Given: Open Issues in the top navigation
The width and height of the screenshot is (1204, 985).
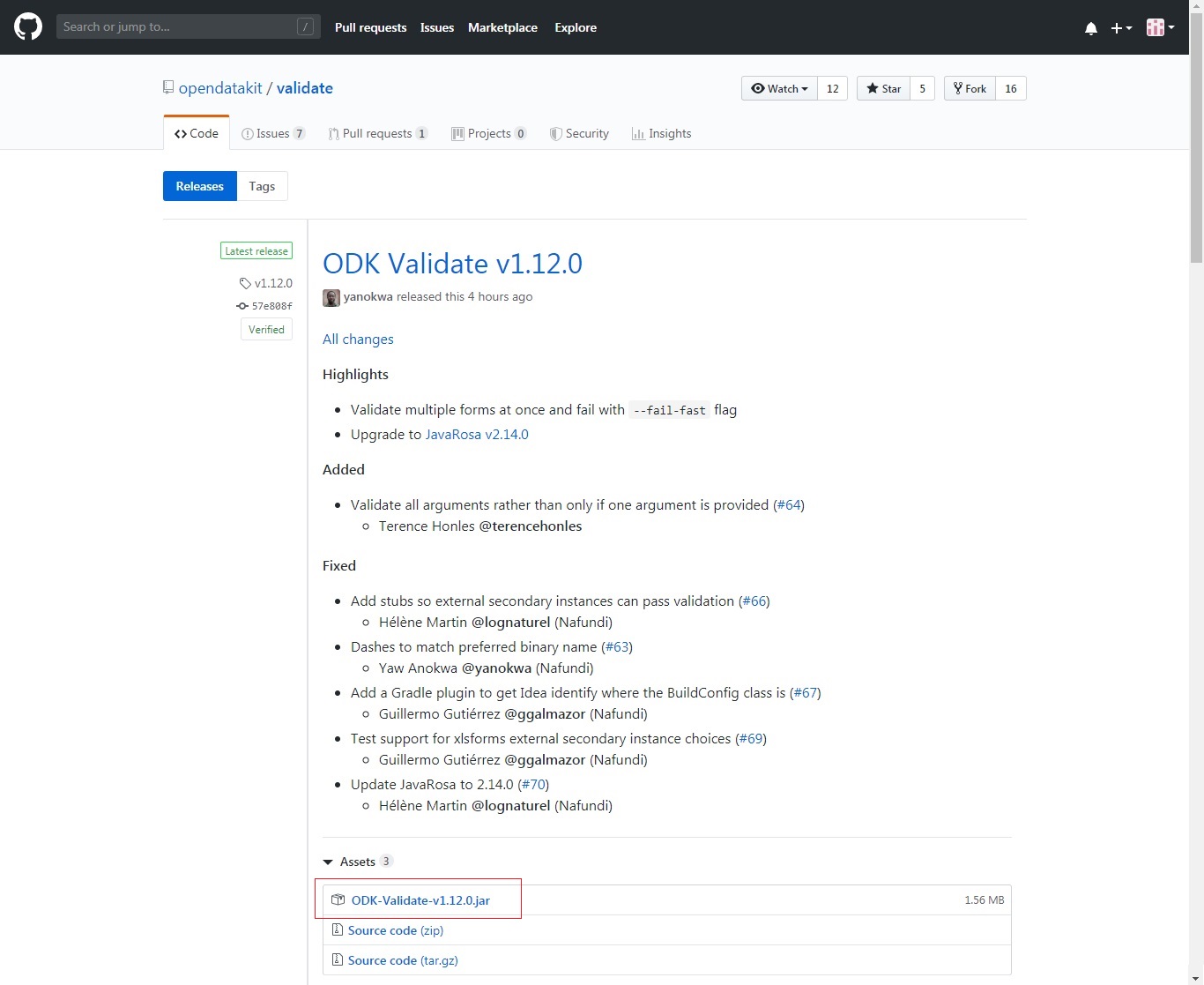Looking at the screenshot, I should (437, 27).
